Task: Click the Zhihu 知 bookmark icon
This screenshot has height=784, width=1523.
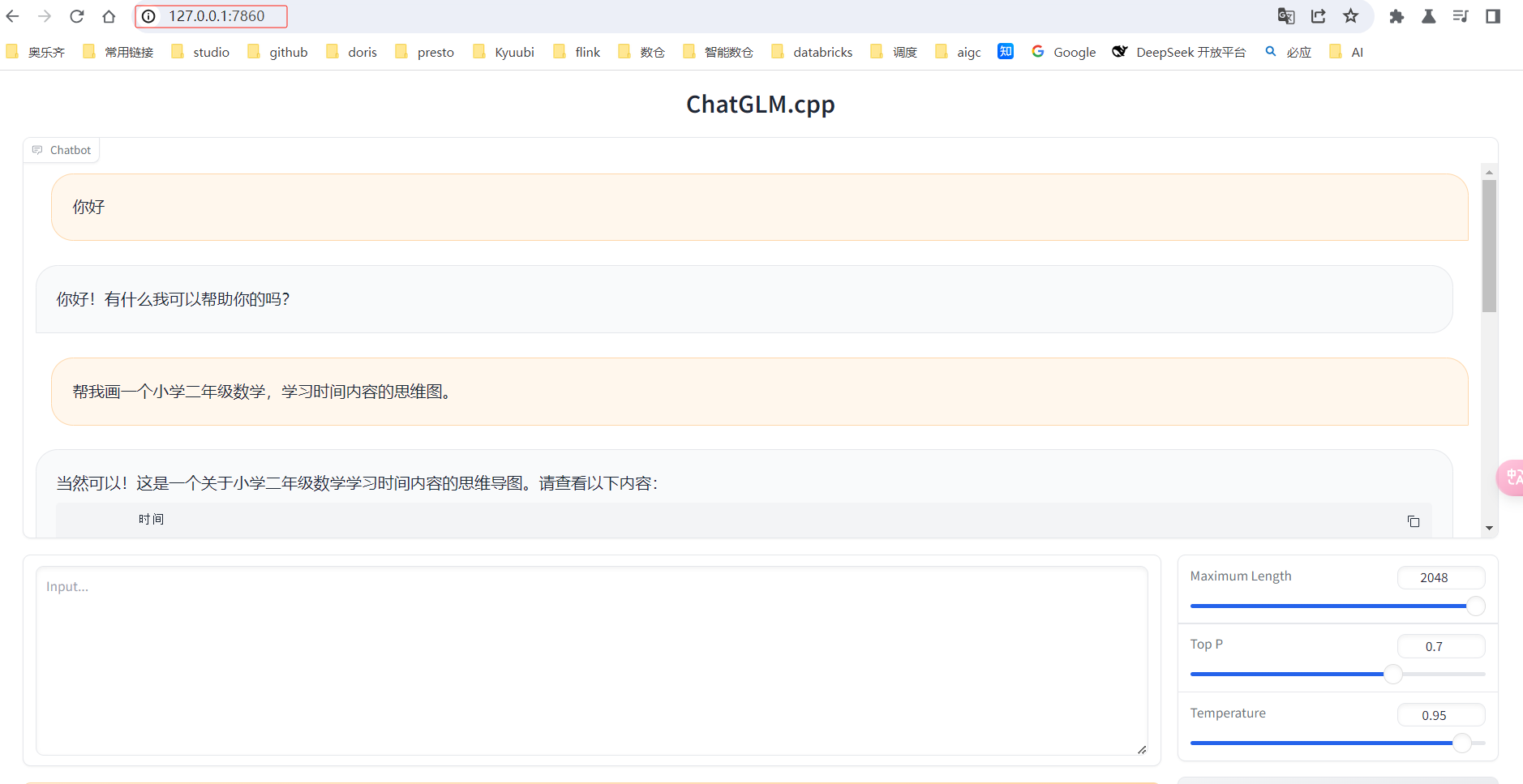Action: point(1006,51)
